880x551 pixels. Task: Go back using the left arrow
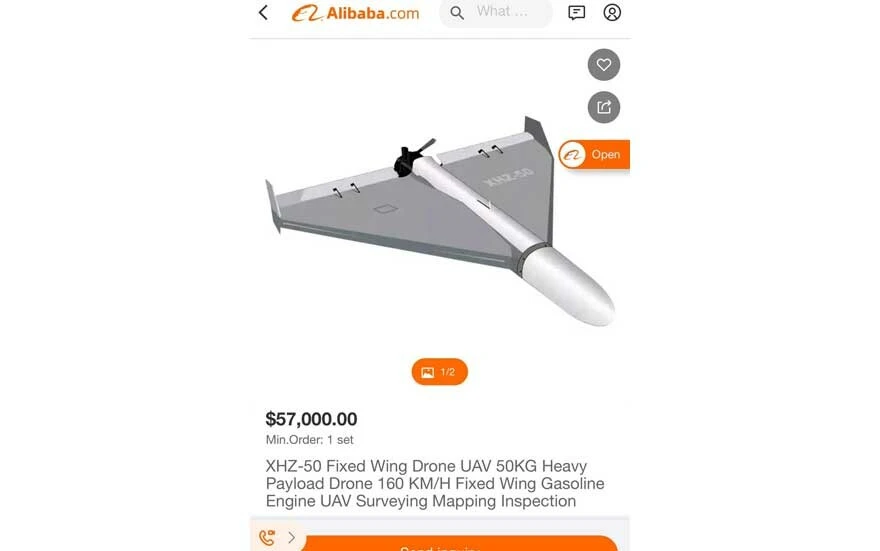pyautogui.click(x=263, y=12)
